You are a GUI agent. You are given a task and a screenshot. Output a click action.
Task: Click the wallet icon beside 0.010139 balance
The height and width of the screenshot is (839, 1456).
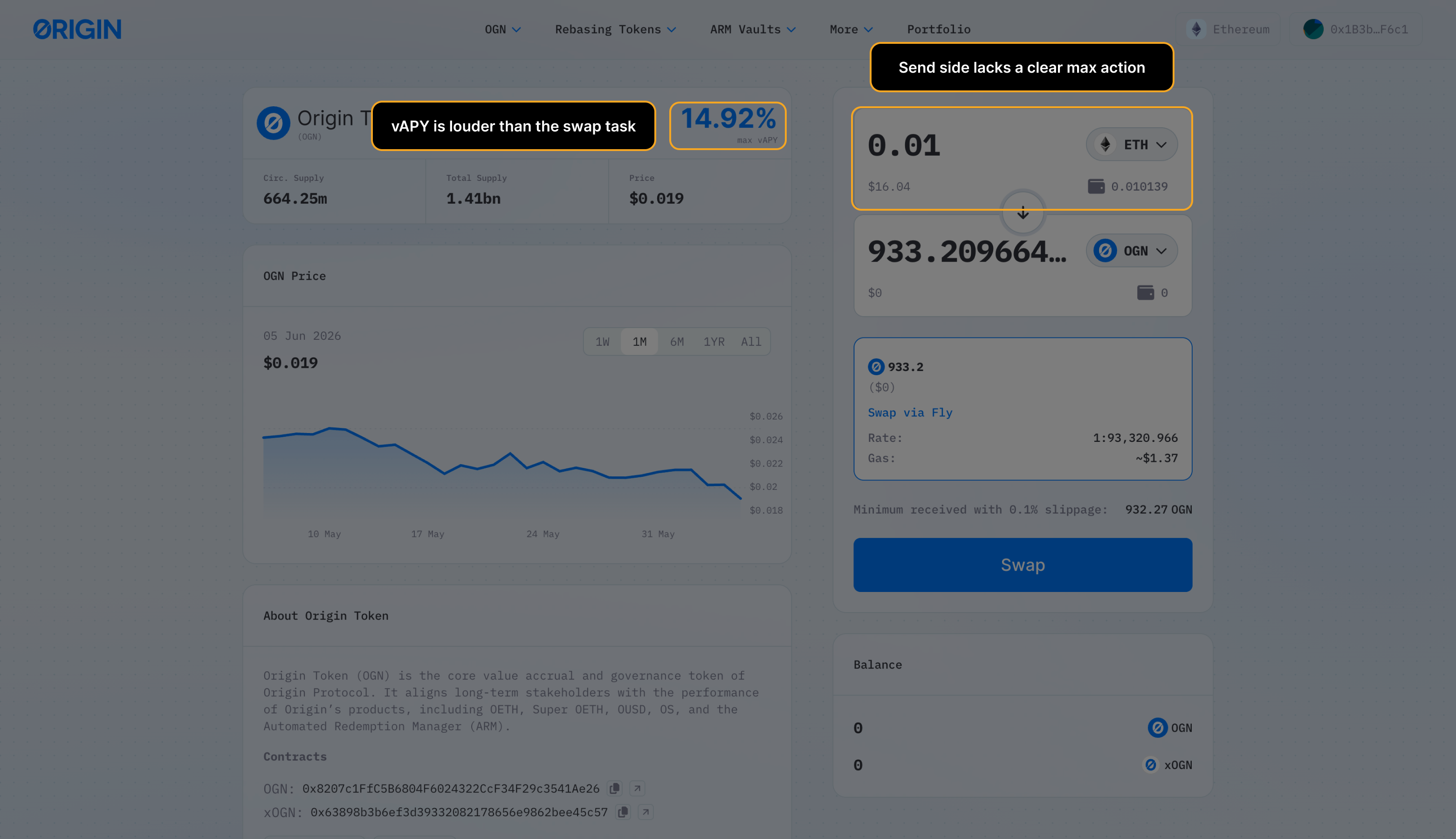(x=1096, y=186)
